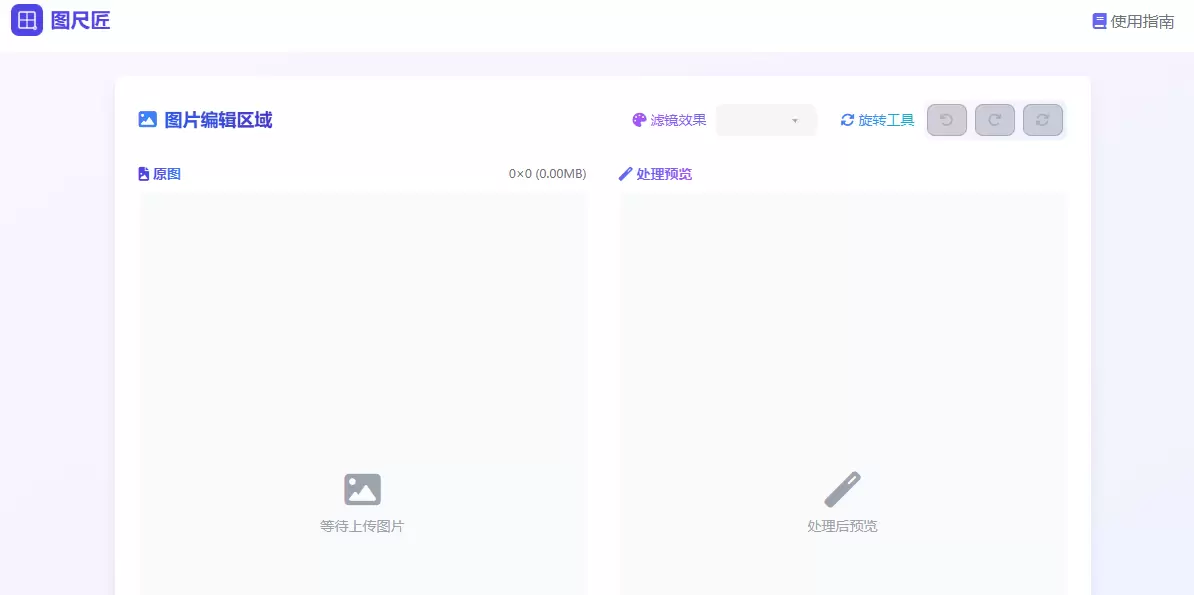Click the reset rotation refresh button
Viewport: 1194px width, 595px height.
pyautogui.click(x=1042, y=119)
